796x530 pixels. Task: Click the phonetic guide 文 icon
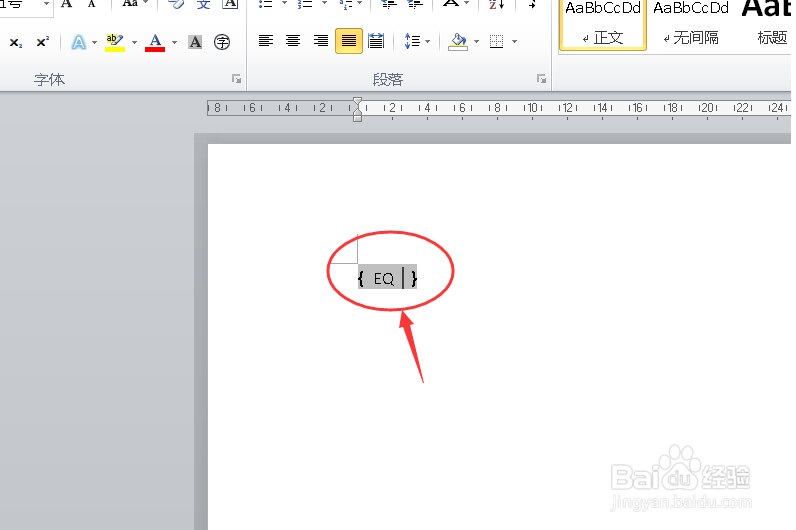(x=203, y=4)
